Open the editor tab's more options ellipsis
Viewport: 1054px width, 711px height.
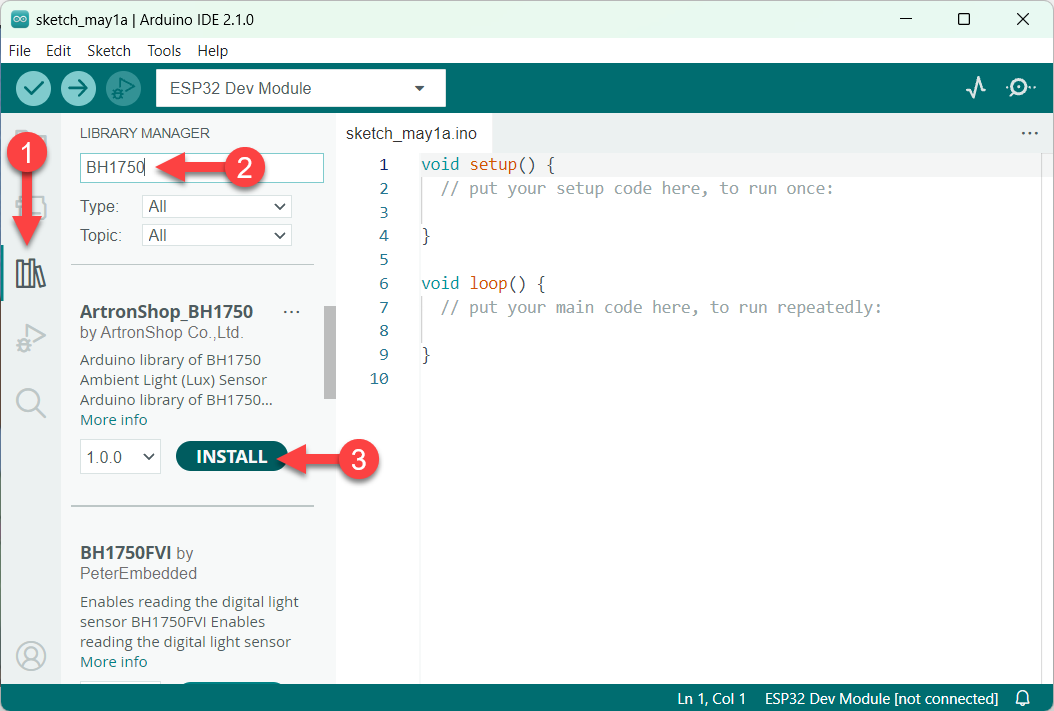coord(1029,133)
